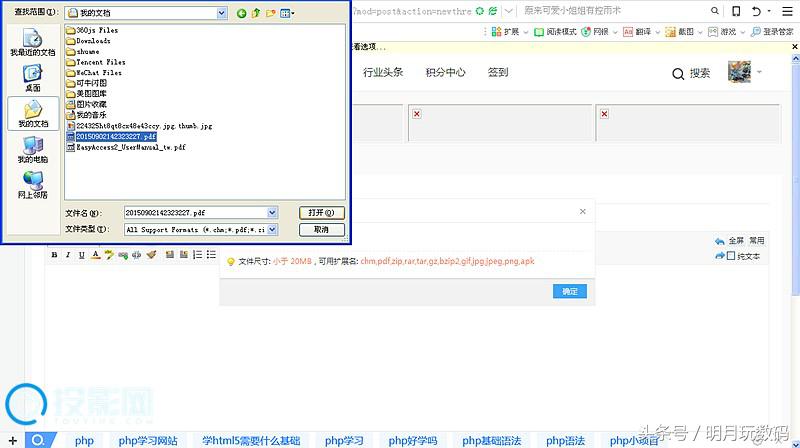Click the site 搜索 search link
The height and width of the screenshot is (448, 800).
point(691,73)
